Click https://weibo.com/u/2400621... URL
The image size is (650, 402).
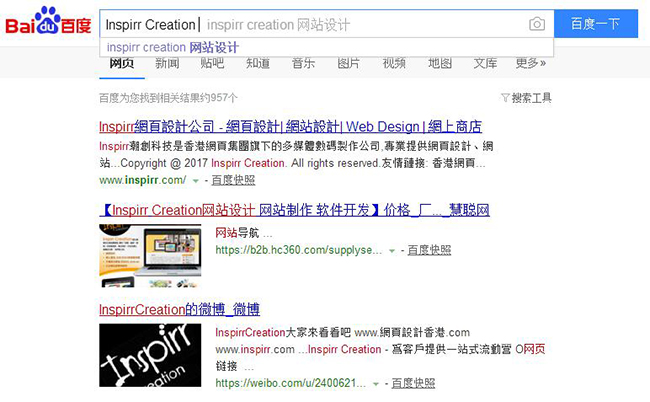tap(290, 383)
